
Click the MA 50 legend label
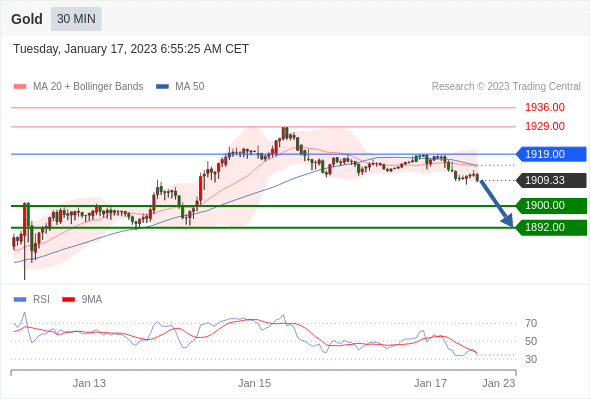190,87
